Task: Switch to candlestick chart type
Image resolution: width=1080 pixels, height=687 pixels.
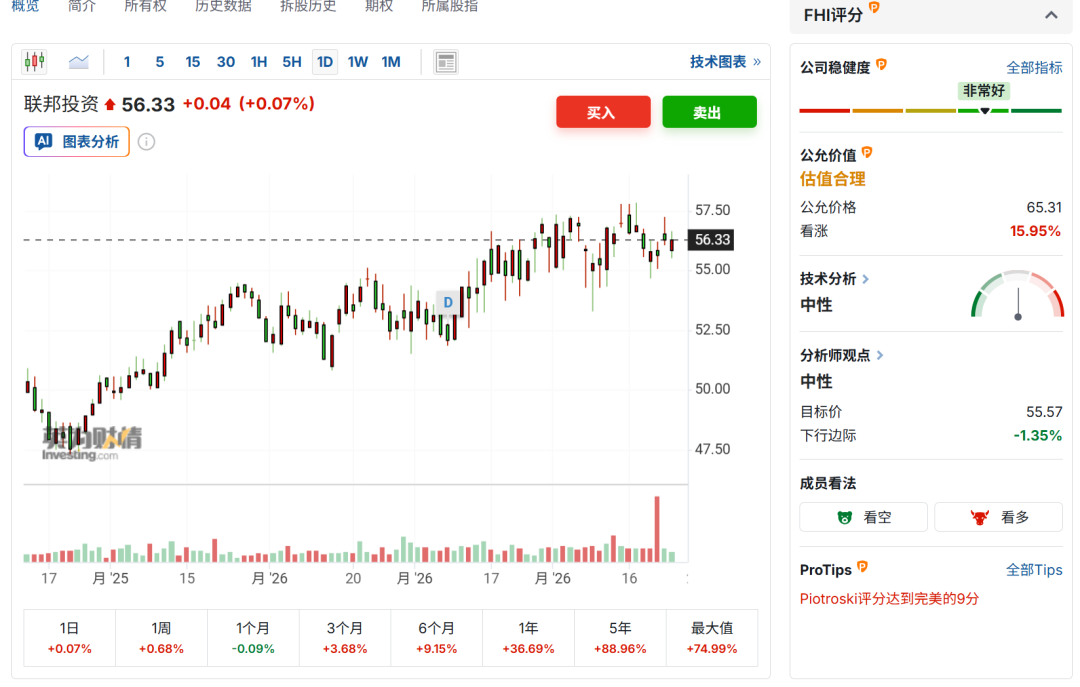Action: (x=35, y=62)
